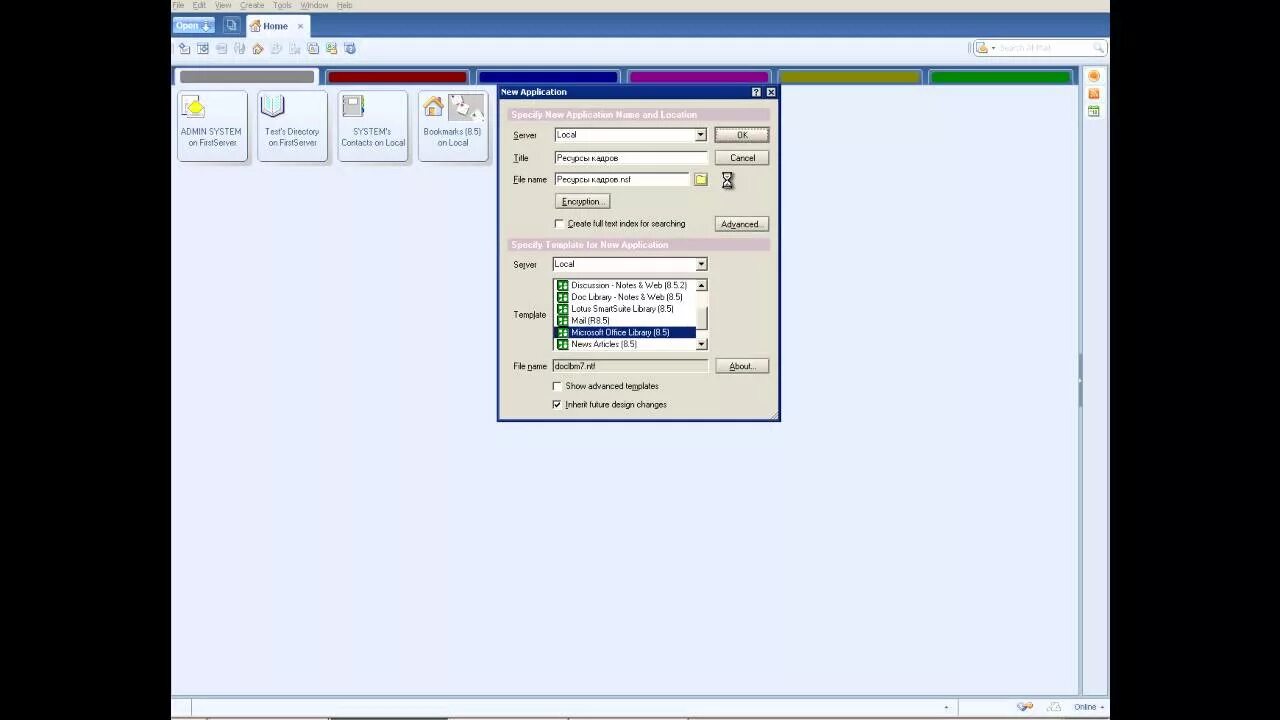Switch to the Home tab
Image resolution: width=1280 pixels, height=720 pixels.
point(275,25)
